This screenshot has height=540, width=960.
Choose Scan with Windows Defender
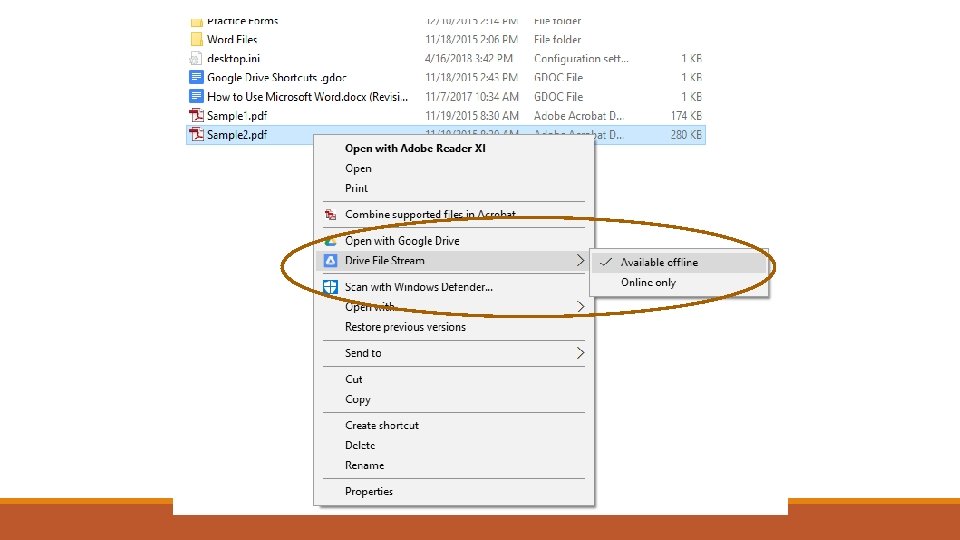(x=419, y=287)
